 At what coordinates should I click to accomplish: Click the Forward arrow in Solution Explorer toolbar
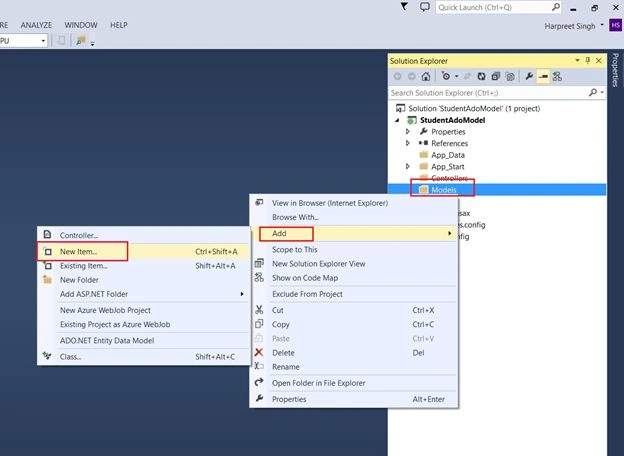411,76
